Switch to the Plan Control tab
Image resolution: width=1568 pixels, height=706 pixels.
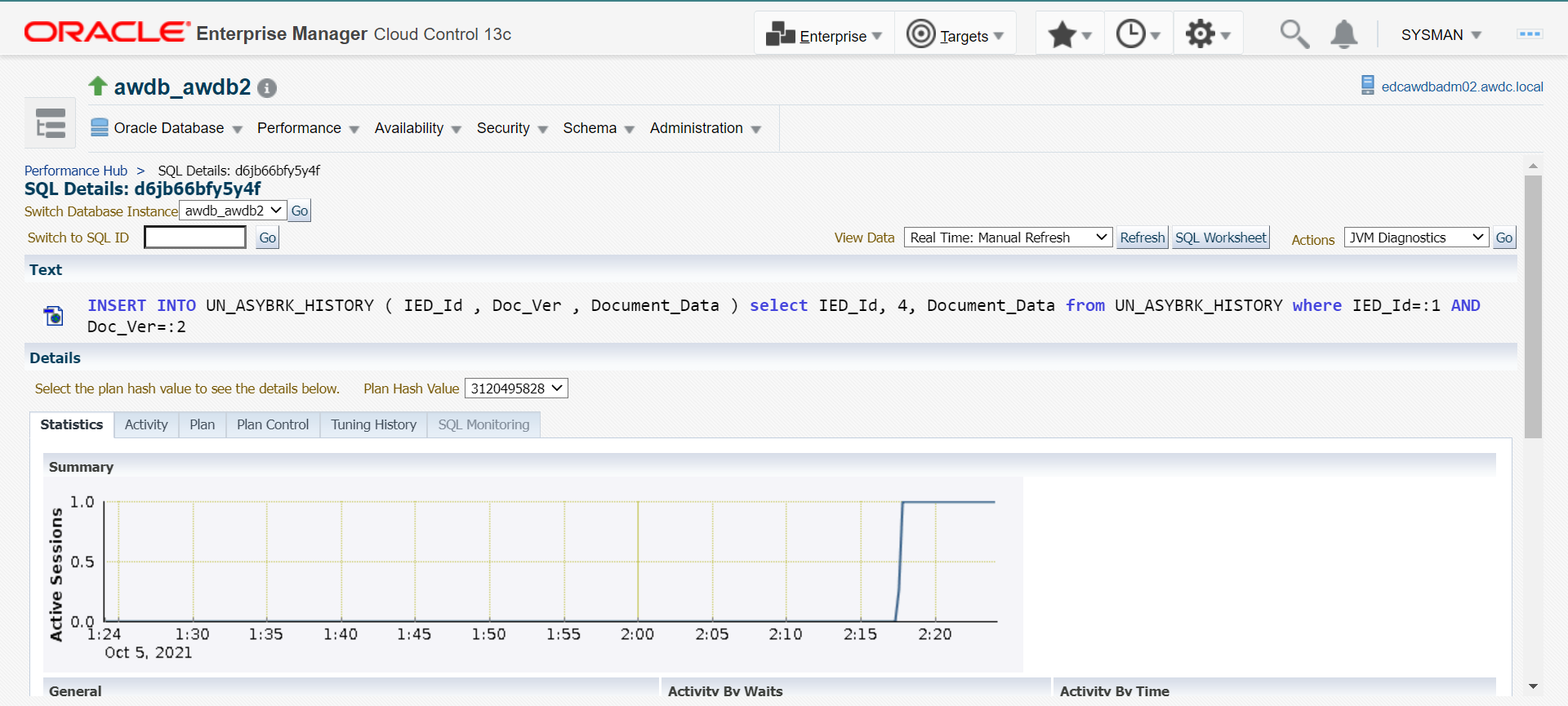click(x=273, y=424)
